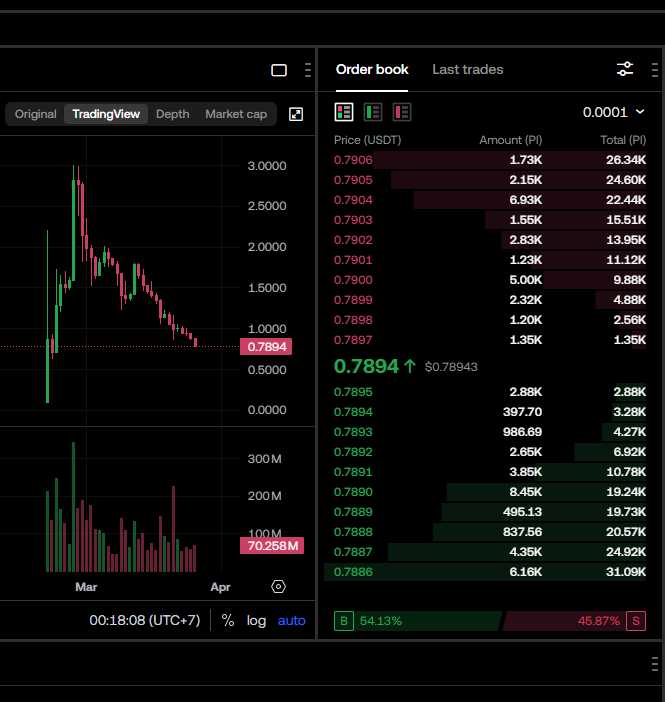Click the S sell percentage badge

click(636, 621)
